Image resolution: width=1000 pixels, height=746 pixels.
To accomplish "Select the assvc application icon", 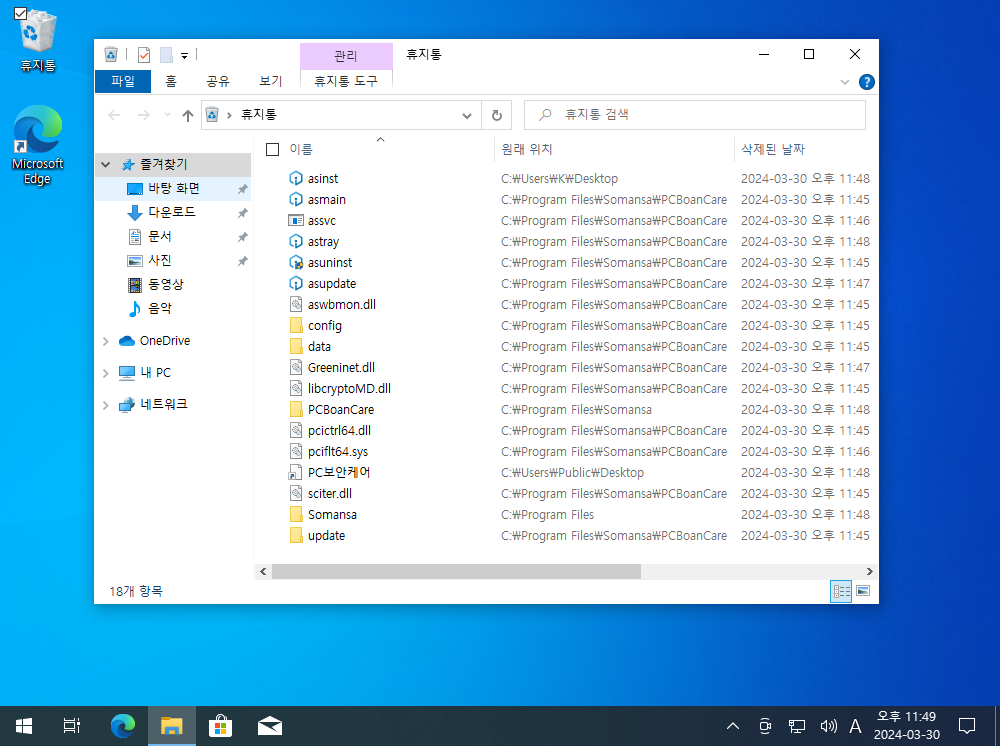I will (296, 221).
